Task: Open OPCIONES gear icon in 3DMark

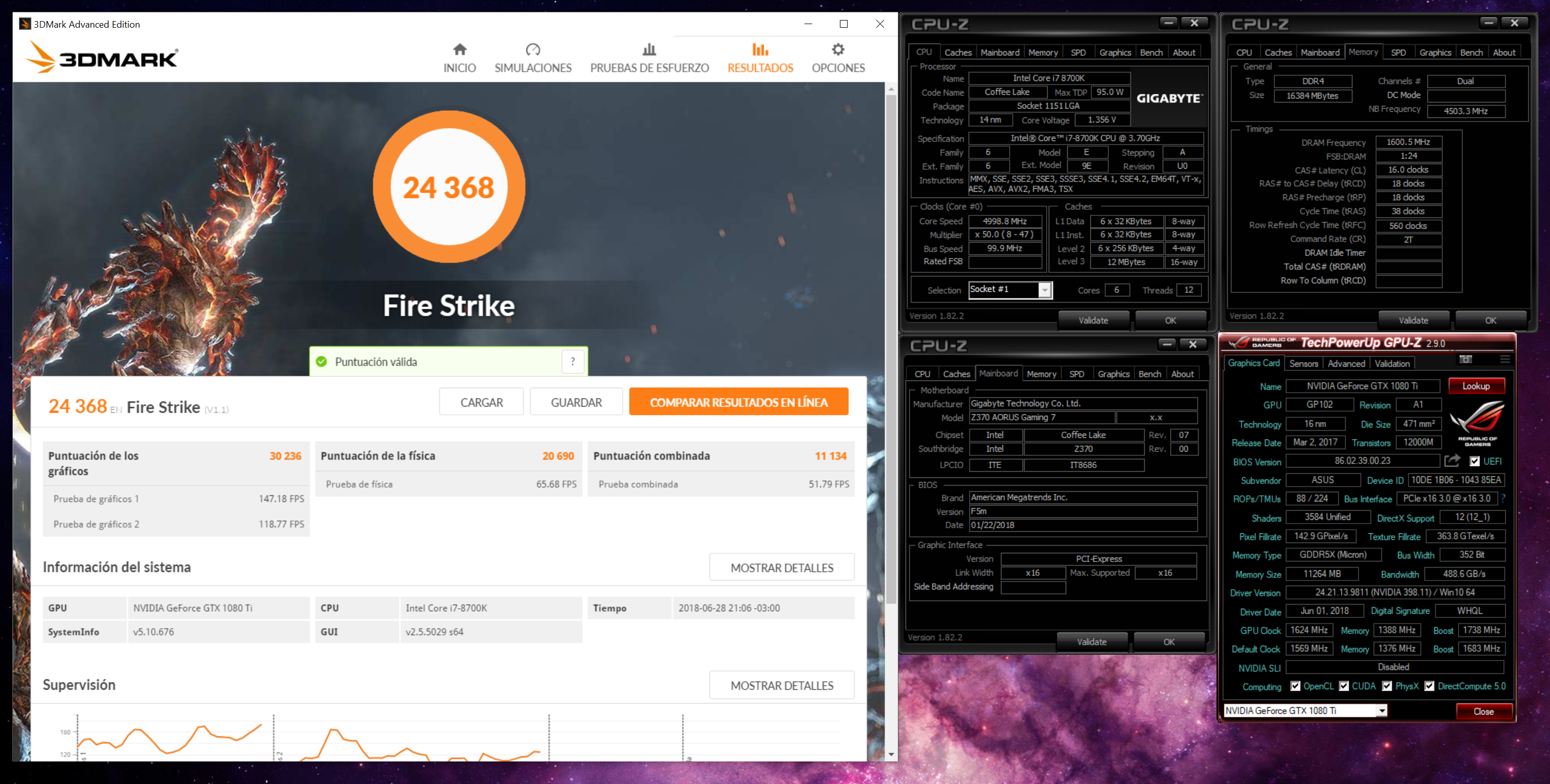Action: 837,49
